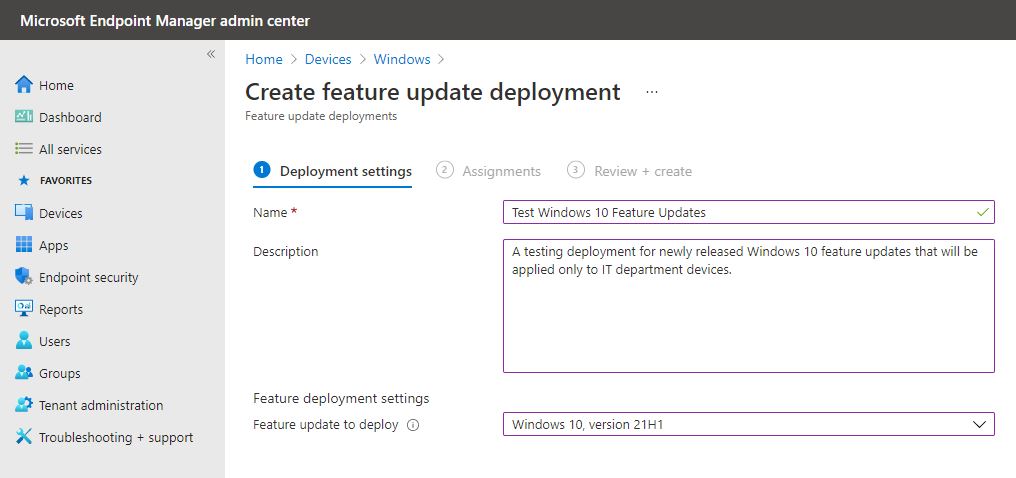Click the Users person icon
Image resolution: width=1016 pixels, height=478 pixels.
point(24,341)
